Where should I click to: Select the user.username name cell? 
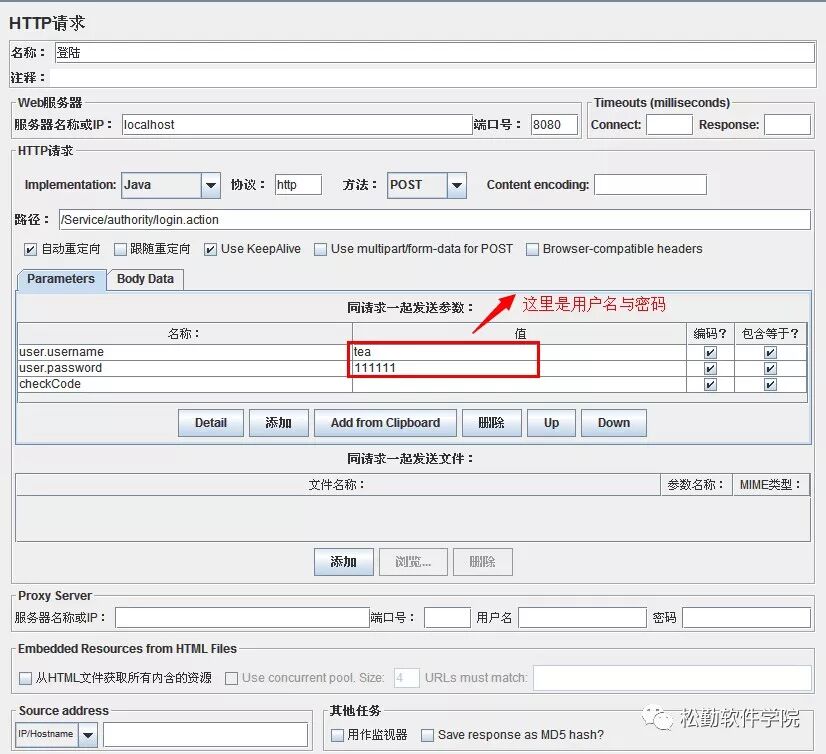[185, 352]
